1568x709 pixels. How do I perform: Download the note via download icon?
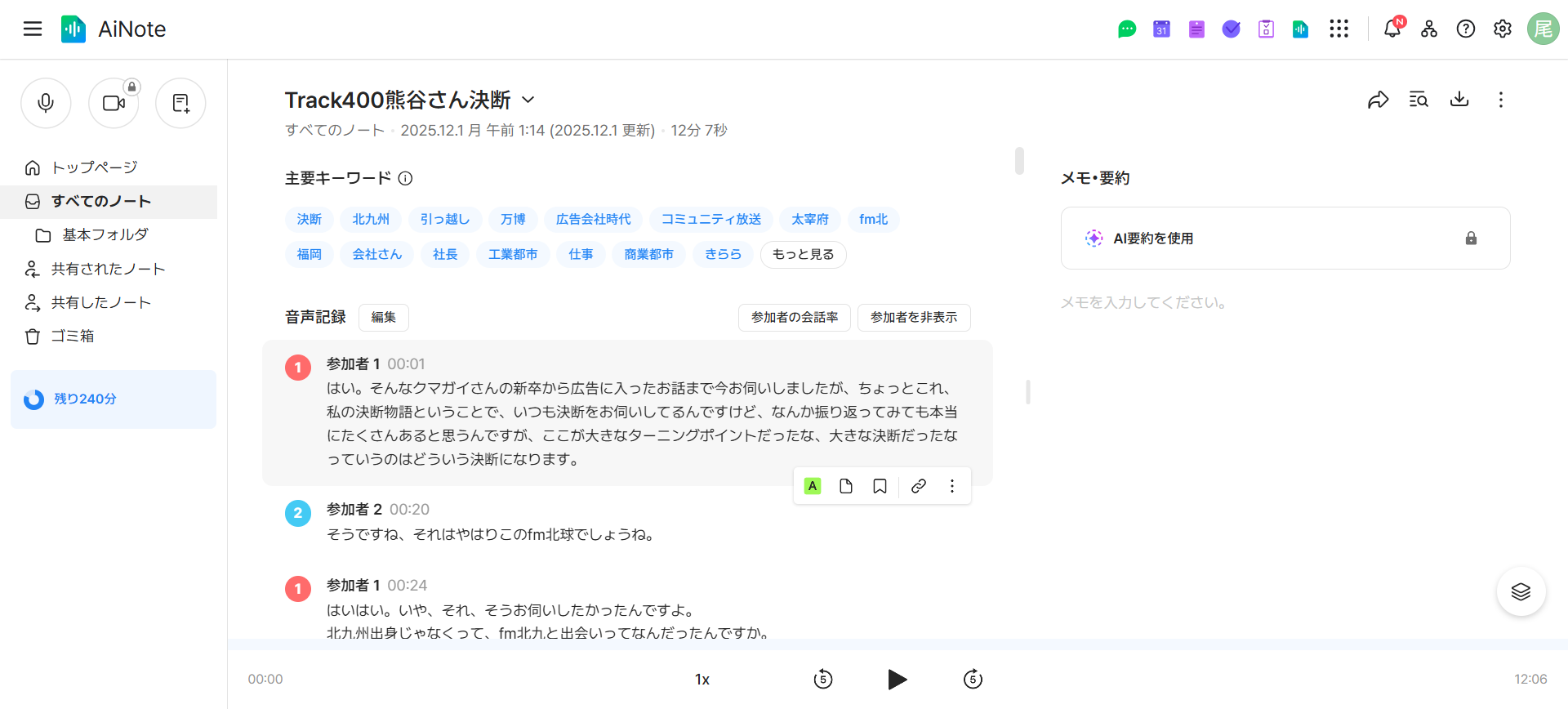[x=1459, y=100]
